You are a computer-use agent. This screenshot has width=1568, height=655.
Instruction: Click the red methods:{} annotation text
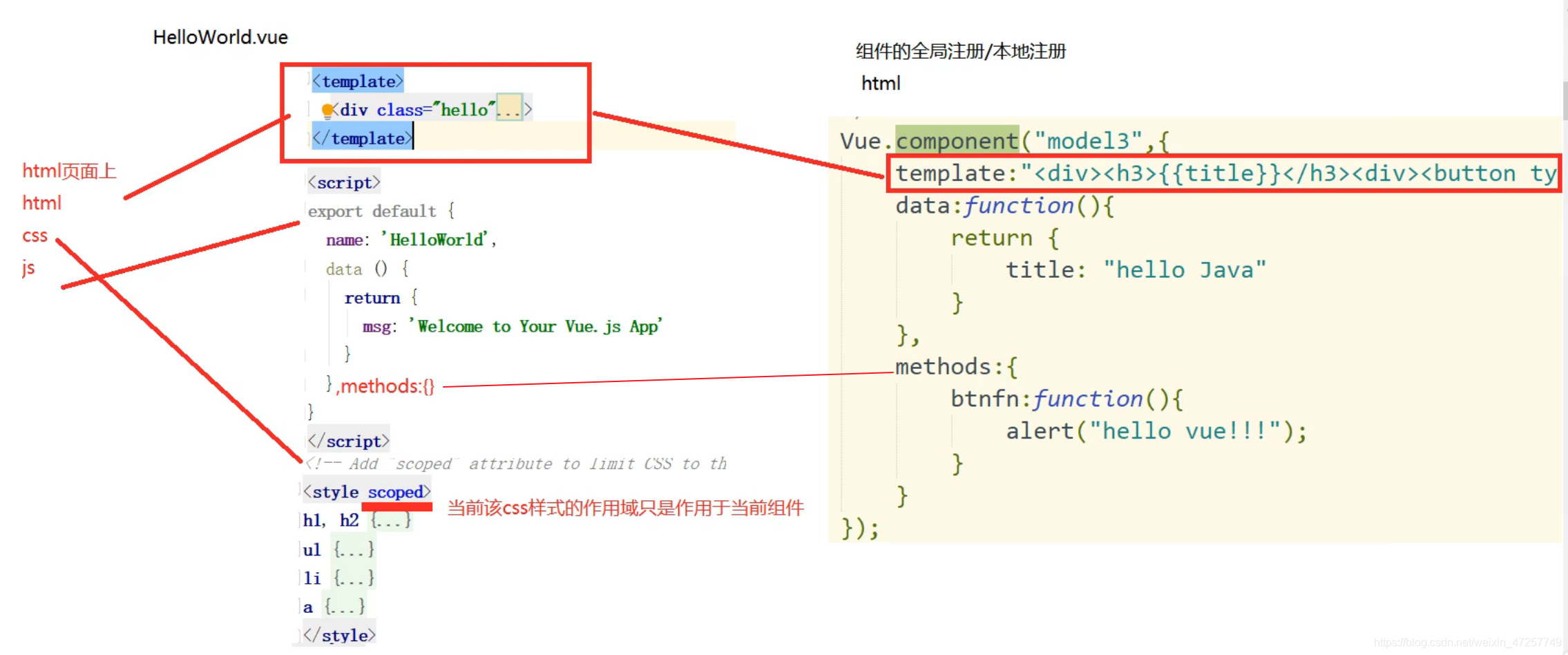click(x=387, y=386)
